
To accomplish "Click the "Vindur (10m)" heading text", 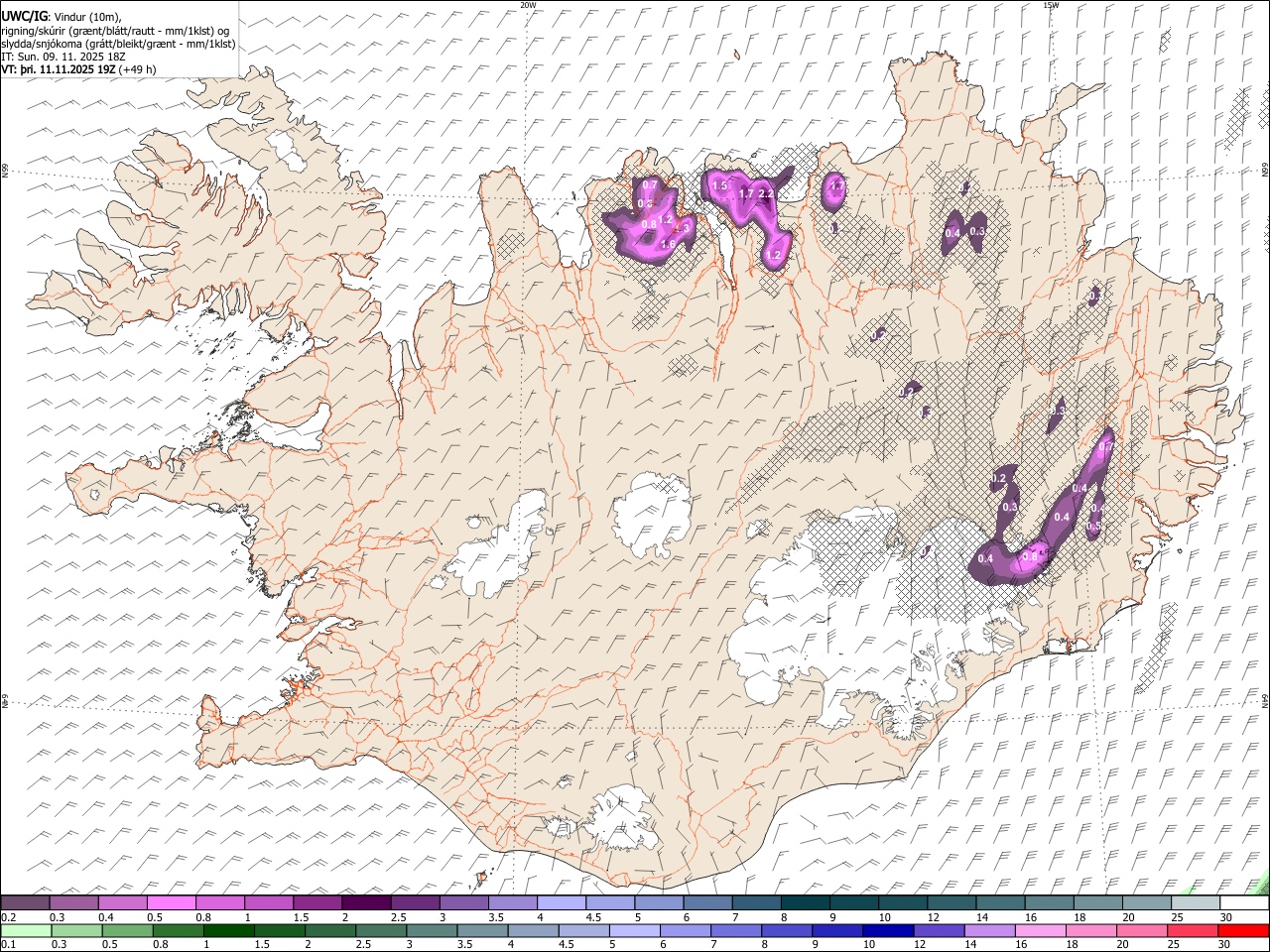I will [88, 17].
